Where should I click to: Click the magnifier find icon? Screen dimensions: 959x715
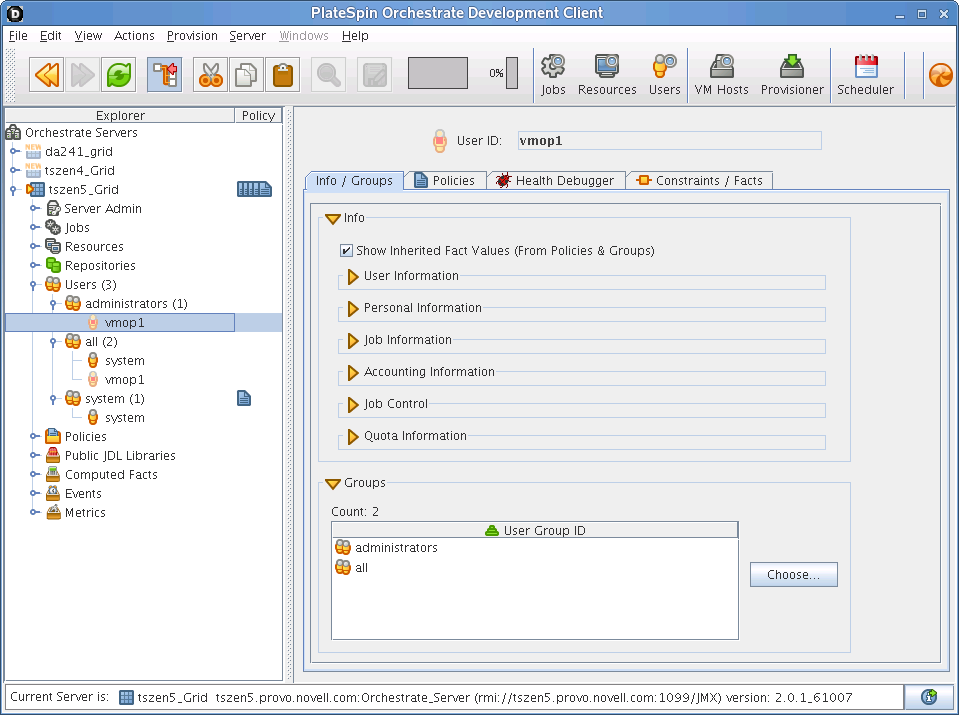(328, 75)
